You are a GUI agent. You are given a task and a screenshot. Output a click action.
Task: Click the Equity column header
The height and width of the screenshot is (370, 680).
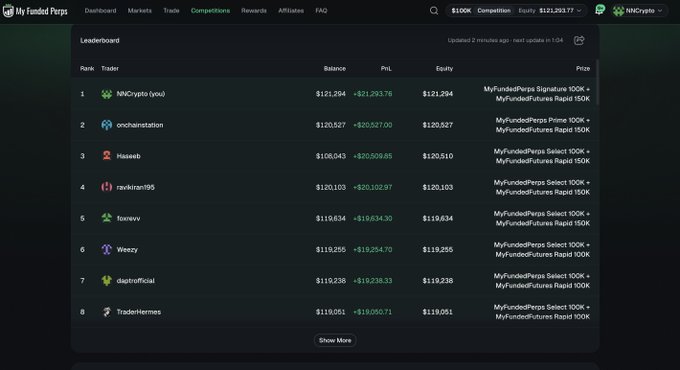[444, 69]
